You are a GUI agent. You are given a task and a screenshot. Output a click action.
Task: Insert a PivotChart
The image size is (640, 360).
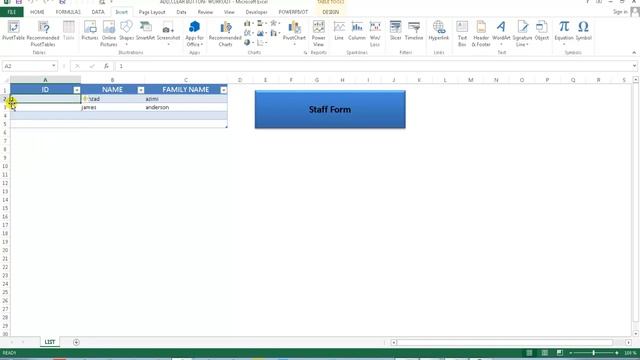coord(294,33)
